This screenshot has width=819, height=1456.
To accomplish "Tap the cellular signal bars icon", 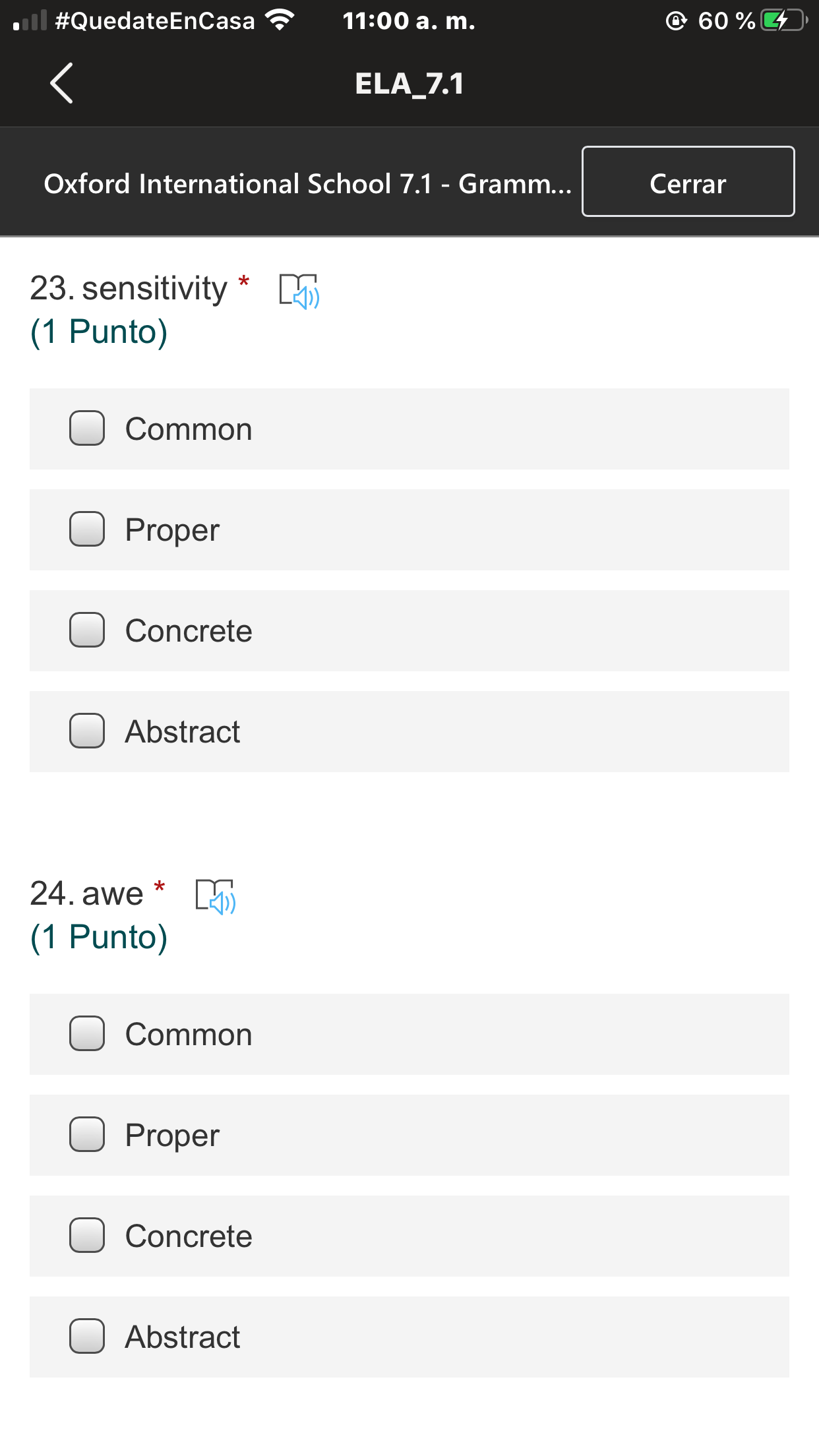I will tap(30, 21).
